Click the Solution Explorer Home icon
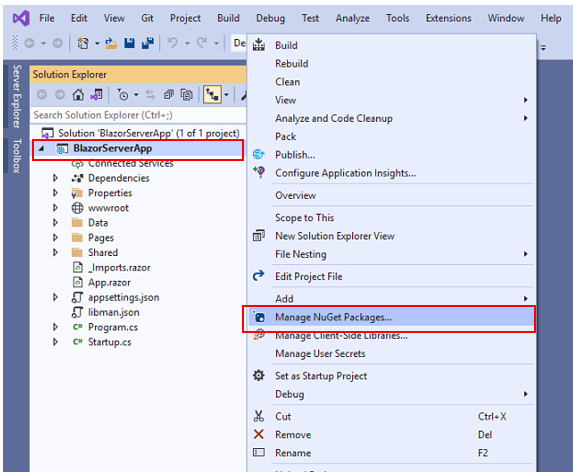Viewport: 573px width, 473px height. click(x=78, y=95)
